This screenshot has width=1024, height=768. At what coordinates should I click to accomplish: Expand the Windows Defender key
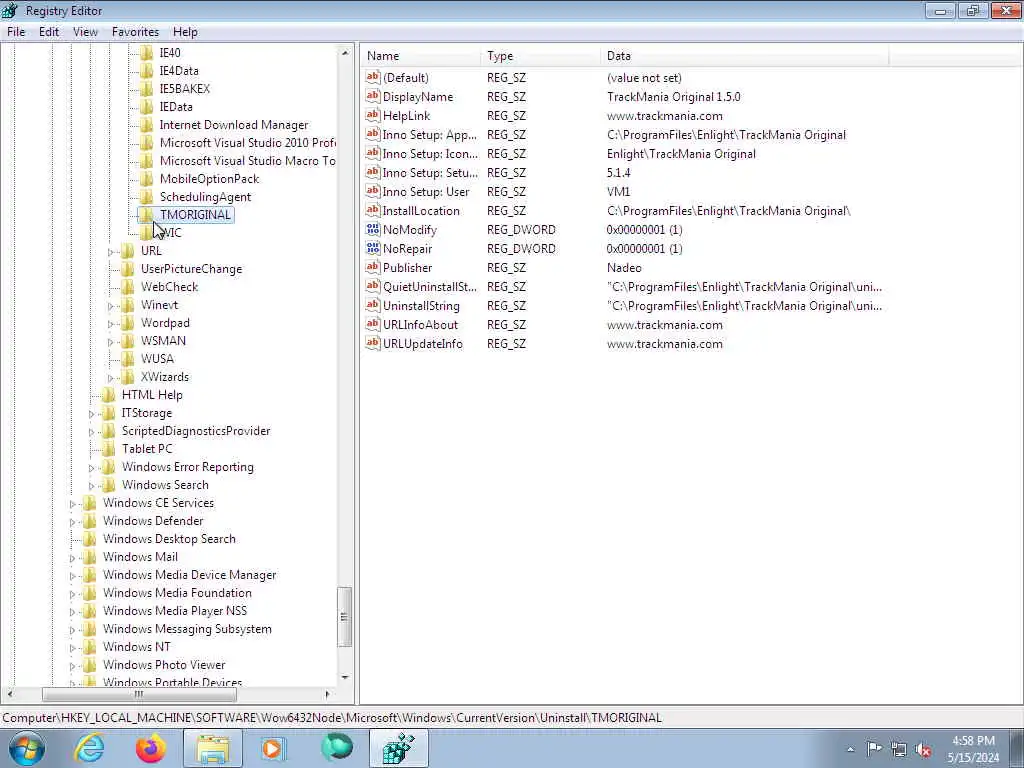(72, 522)
